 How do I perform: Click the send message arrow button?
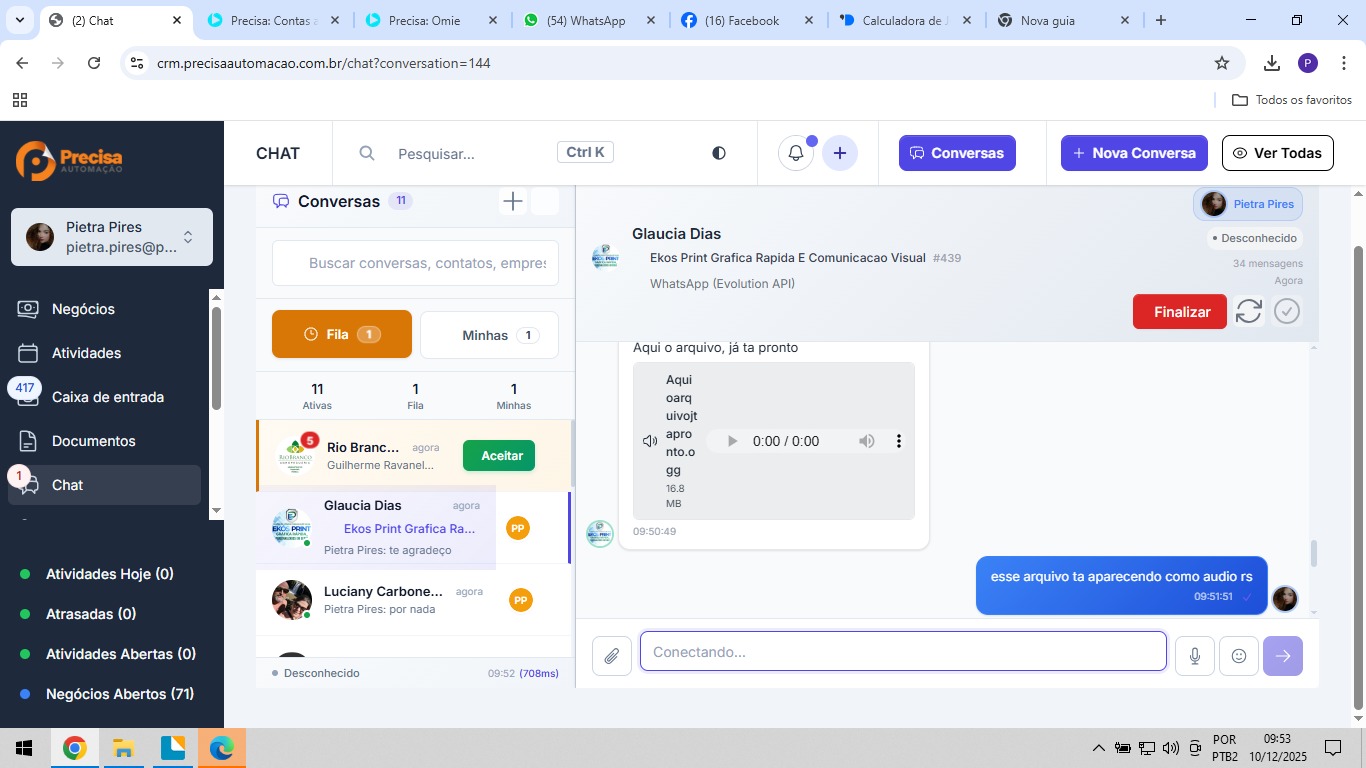coord(1283,656)
